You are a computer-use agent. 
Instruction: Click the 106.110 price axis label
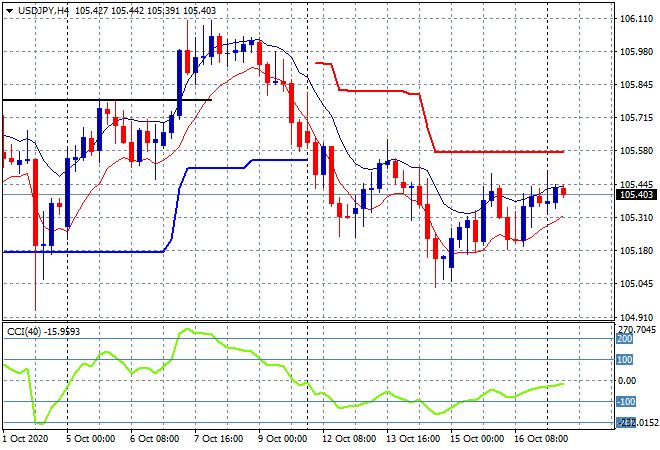pos(636,19)
